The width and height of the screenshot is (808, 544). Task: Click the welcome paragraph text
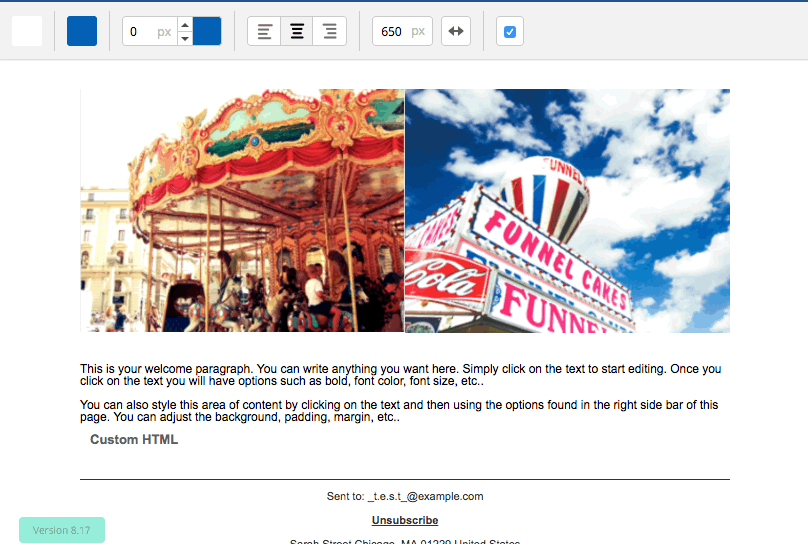400,375
